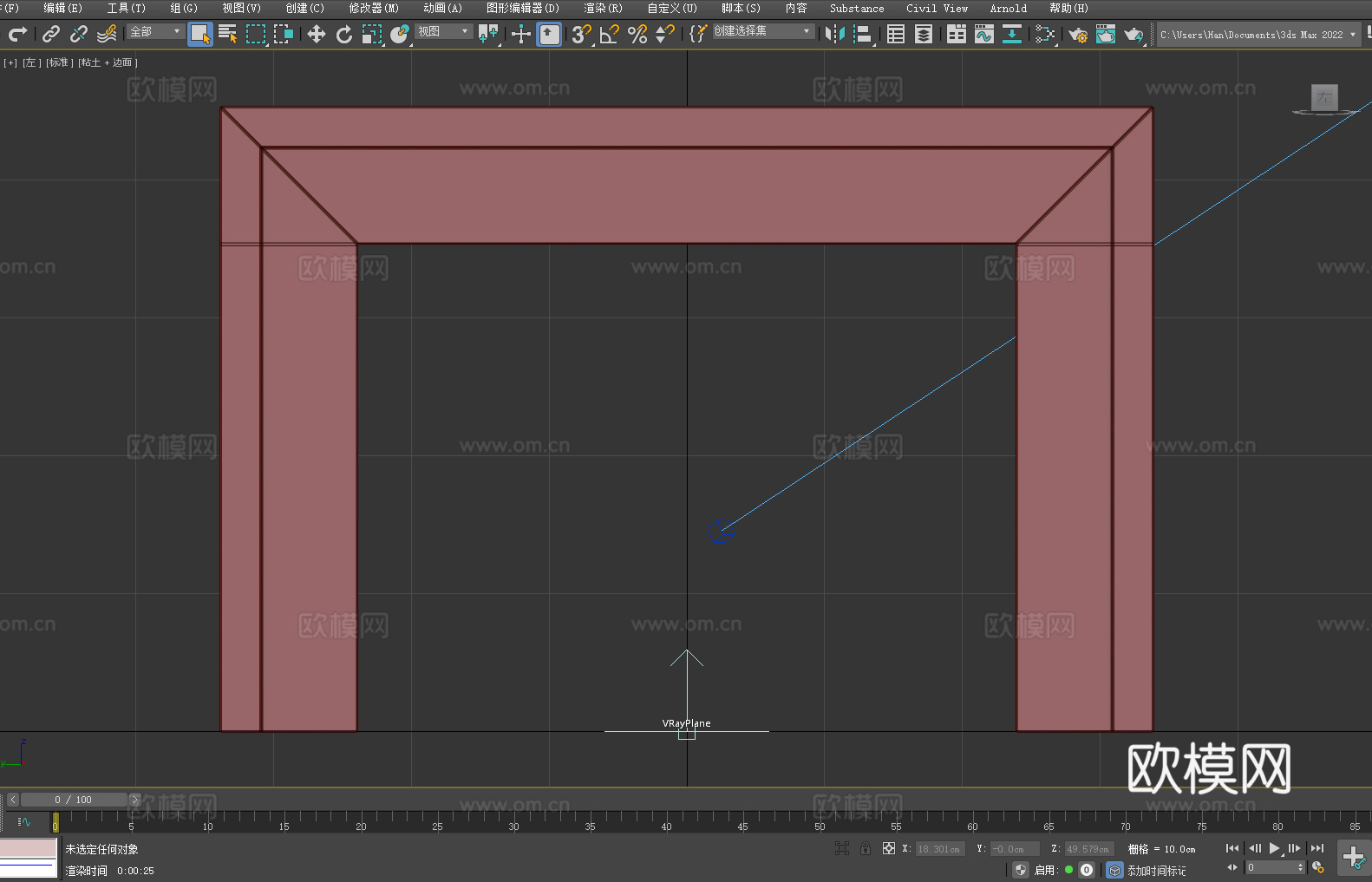This screenshot has height=882, width=1372.
Task: Click the Use Pivot Point Center icon
Action: tap(488, 34)
